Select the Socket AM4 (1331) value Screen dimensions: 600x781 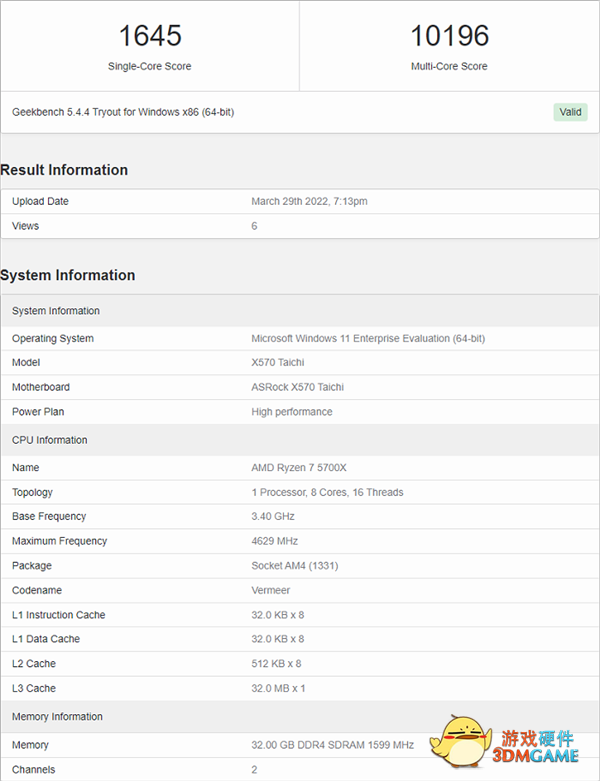pyautogui.click(x=295, y=566)
